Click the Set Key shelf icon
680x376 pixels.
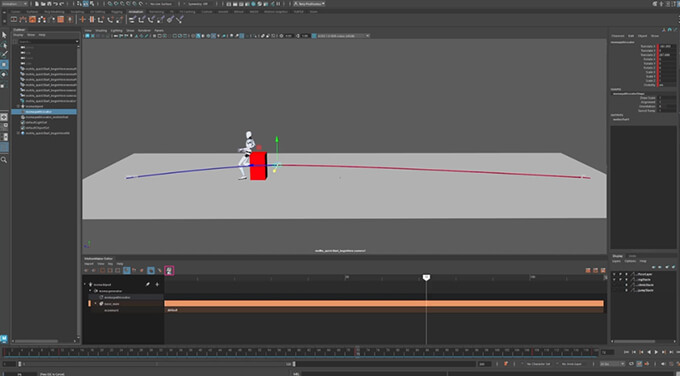click(82, 20)
